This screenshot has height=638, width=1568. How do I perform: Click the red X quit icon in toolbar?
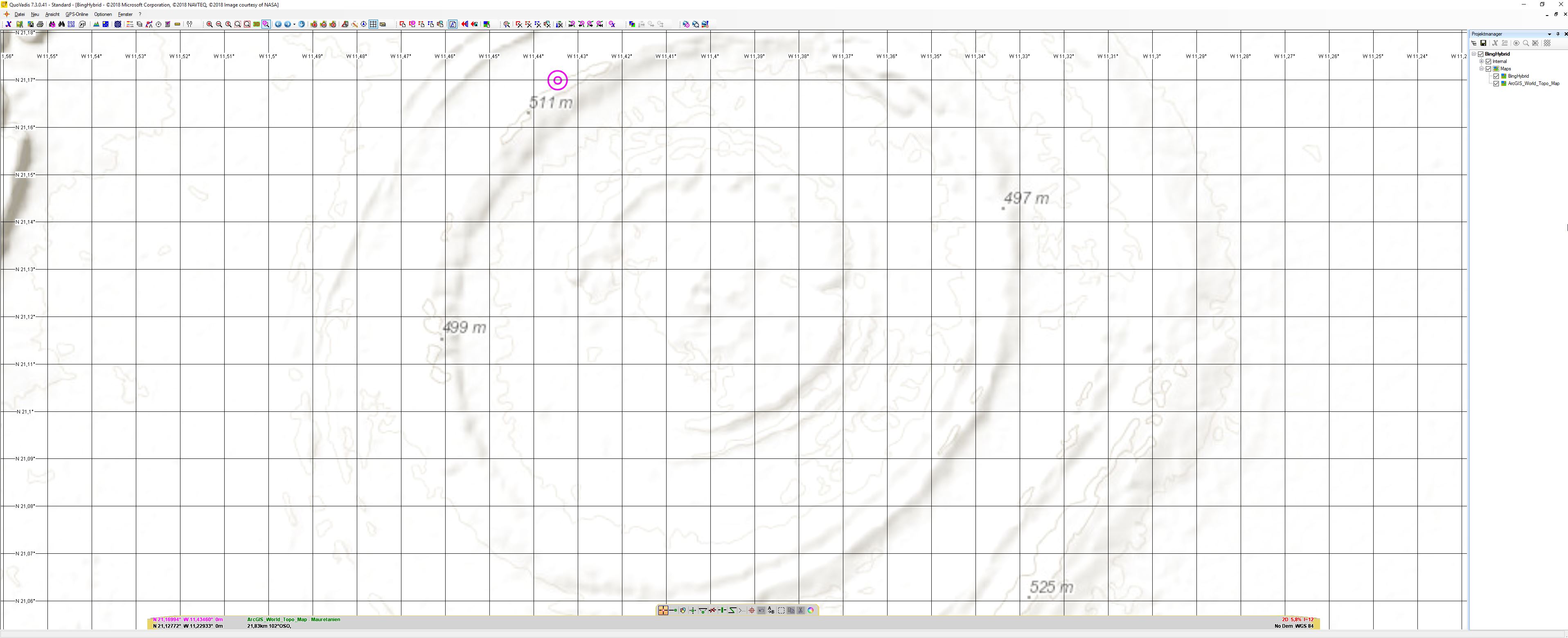9,24
